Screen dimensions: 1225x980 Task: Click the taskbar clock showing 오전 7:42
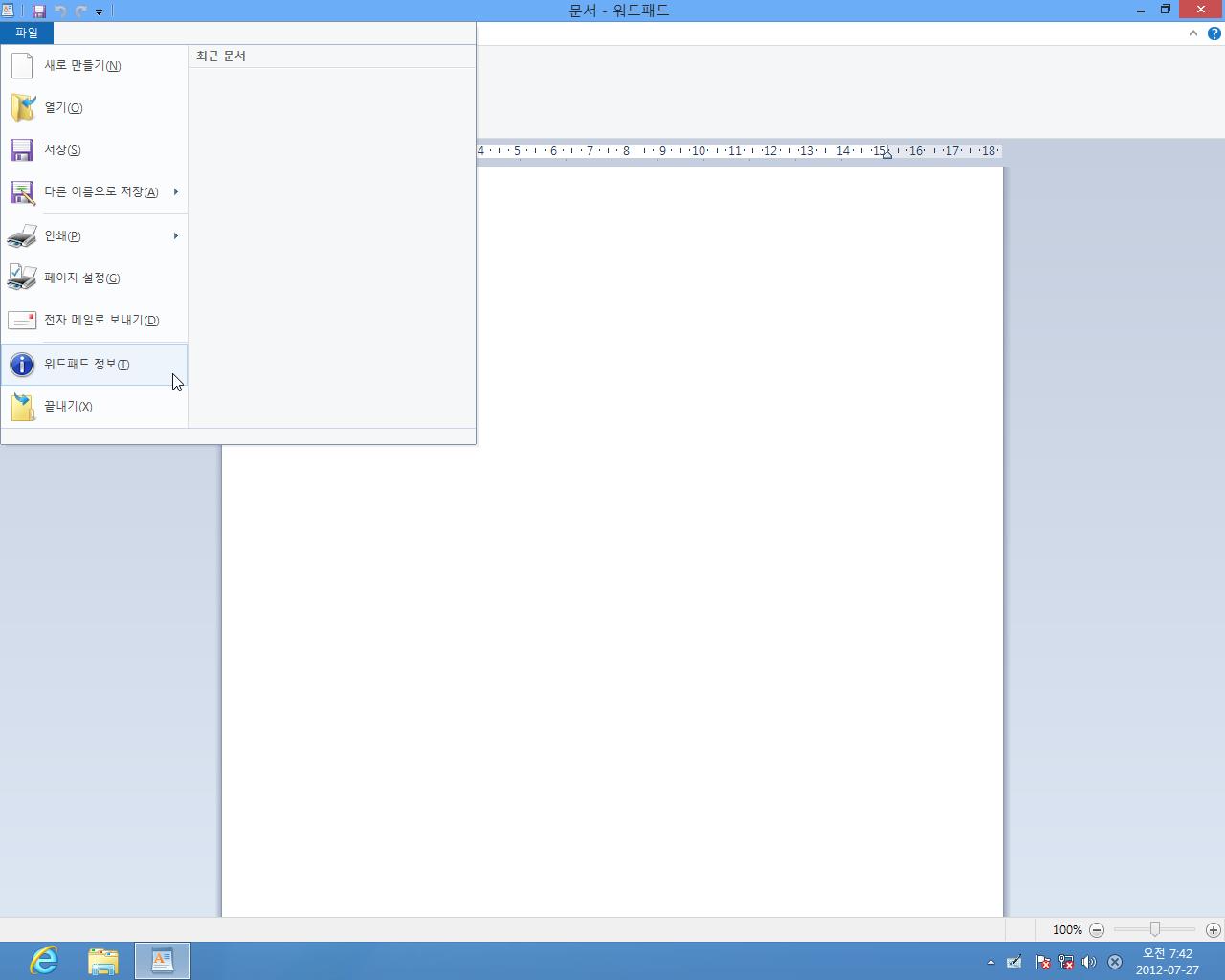(1168, 962)
